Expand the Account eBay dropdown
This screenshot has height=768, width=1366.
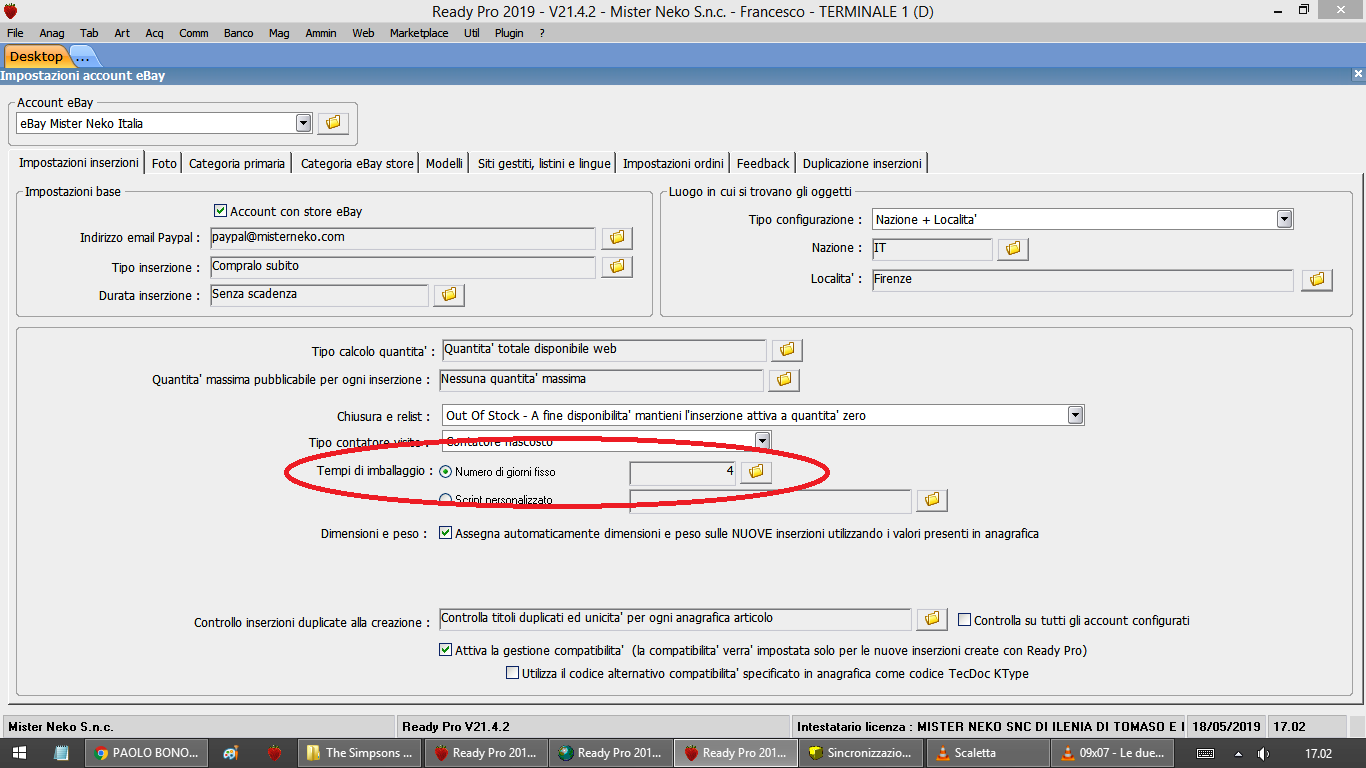304,123
